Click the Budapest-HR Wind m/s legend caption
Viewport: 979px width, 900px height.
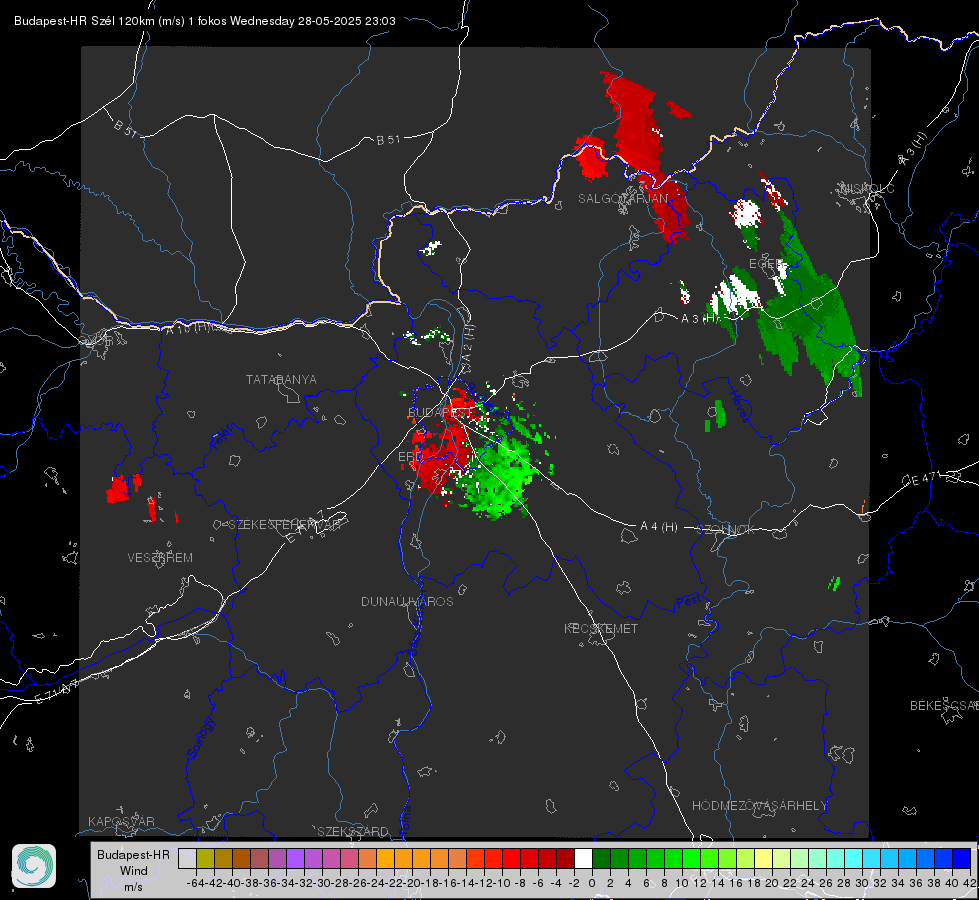click(134, 871)
